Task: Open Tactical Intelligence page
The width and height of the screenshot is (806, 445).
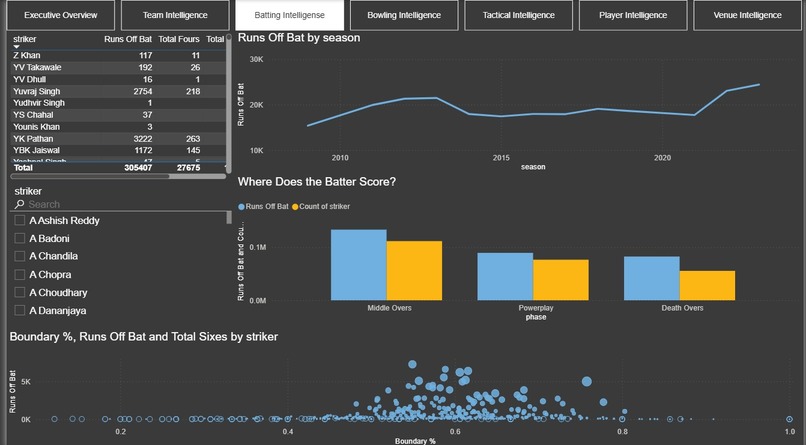Action: 519,15
